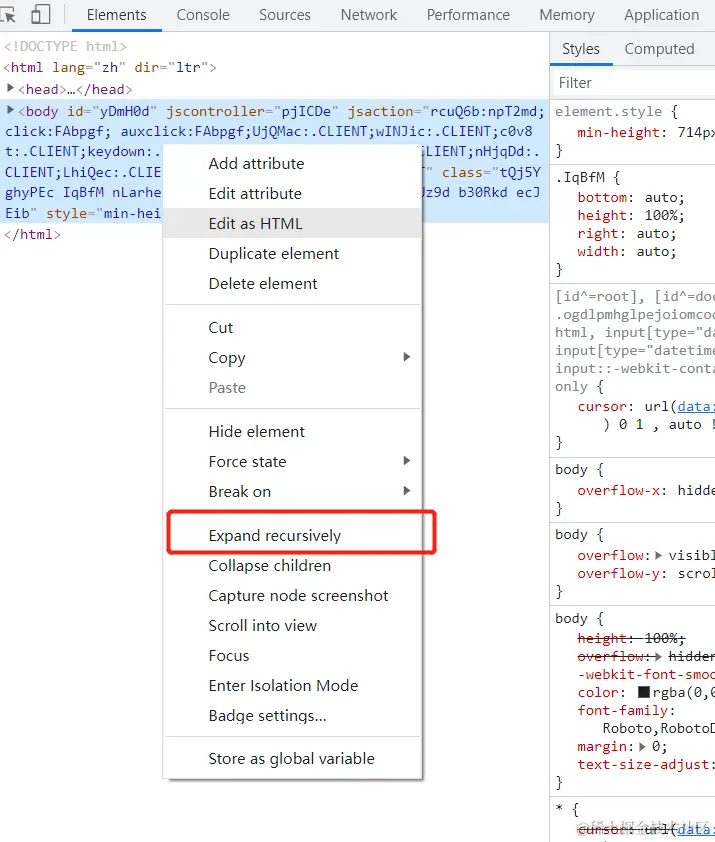Open the Sources tab
The image size is (715, 842).
(x=285, y=15)
